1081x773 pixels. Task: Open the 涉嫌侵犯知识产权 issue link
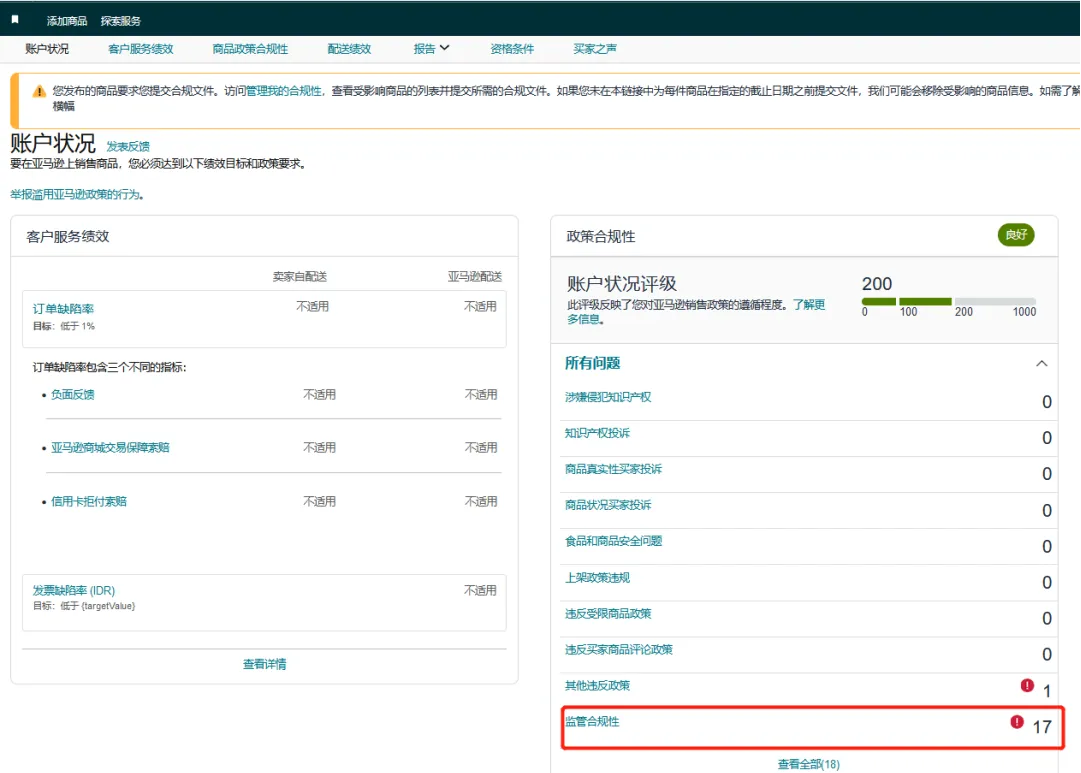point(608,397)
